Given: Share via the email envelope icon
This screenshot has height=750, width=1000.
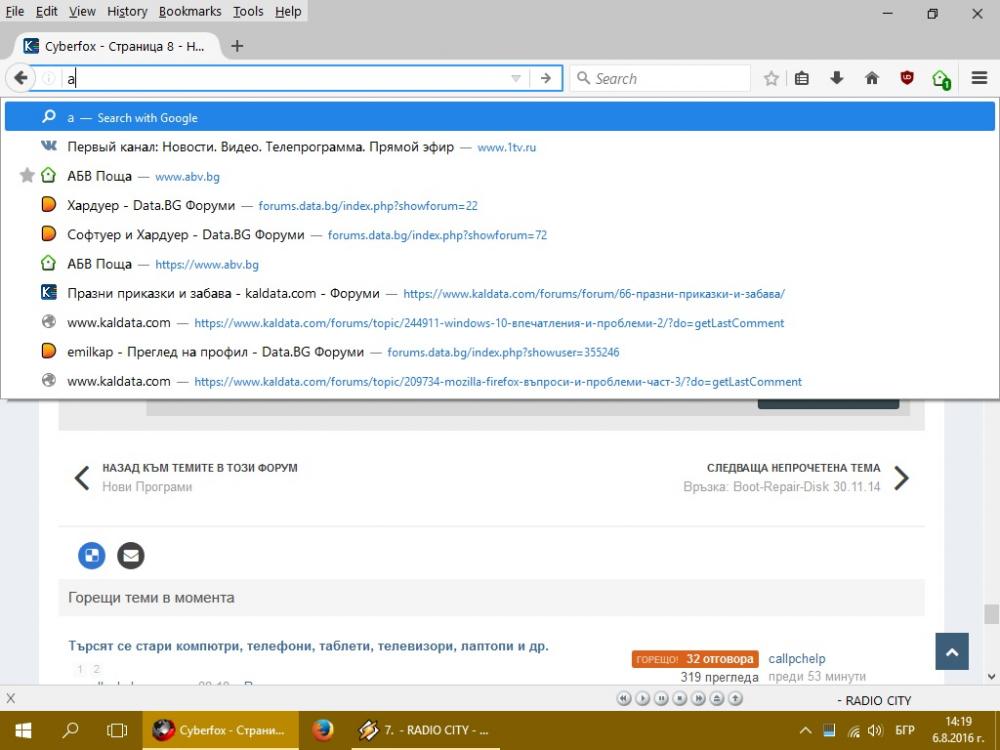Looking at the screenshot, I should point(131,555).
